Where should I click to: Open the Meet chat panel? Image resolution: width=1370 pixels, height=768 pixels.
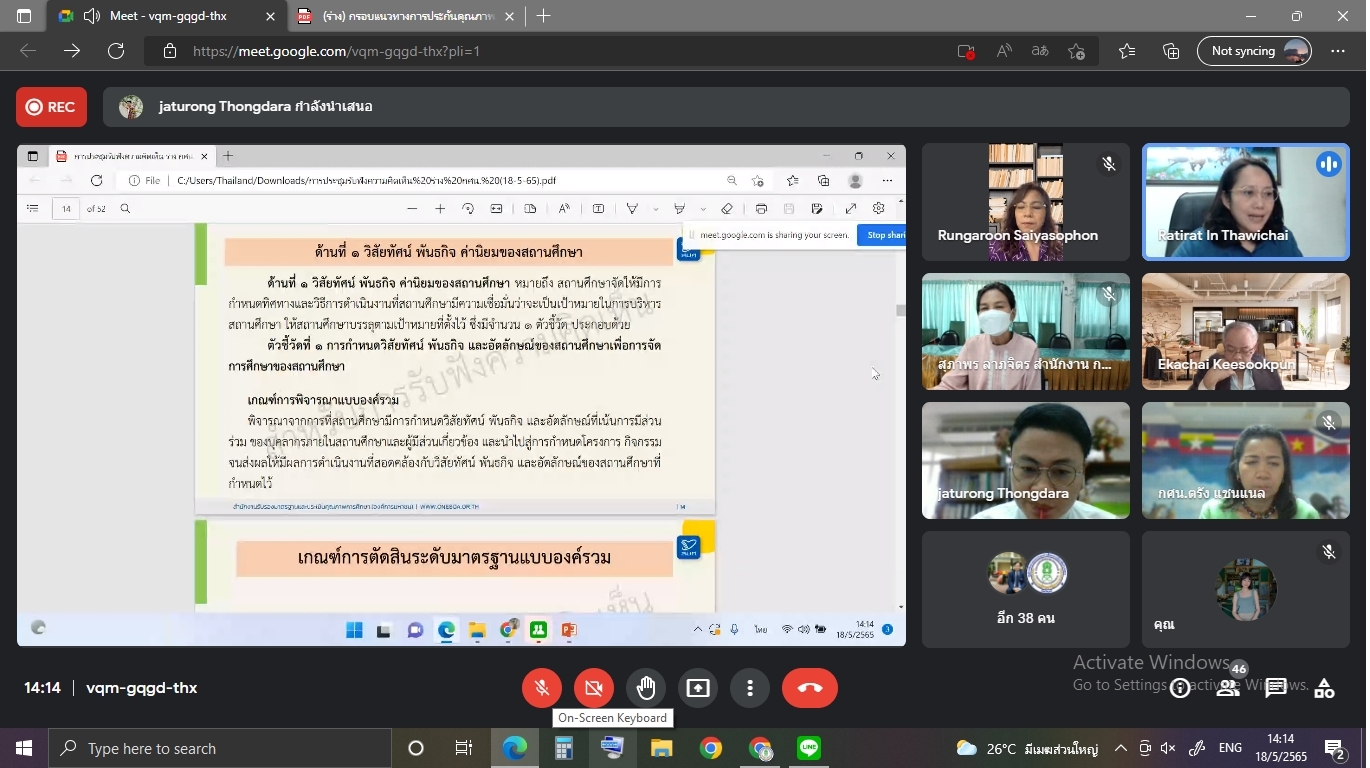coord(1276,688)
